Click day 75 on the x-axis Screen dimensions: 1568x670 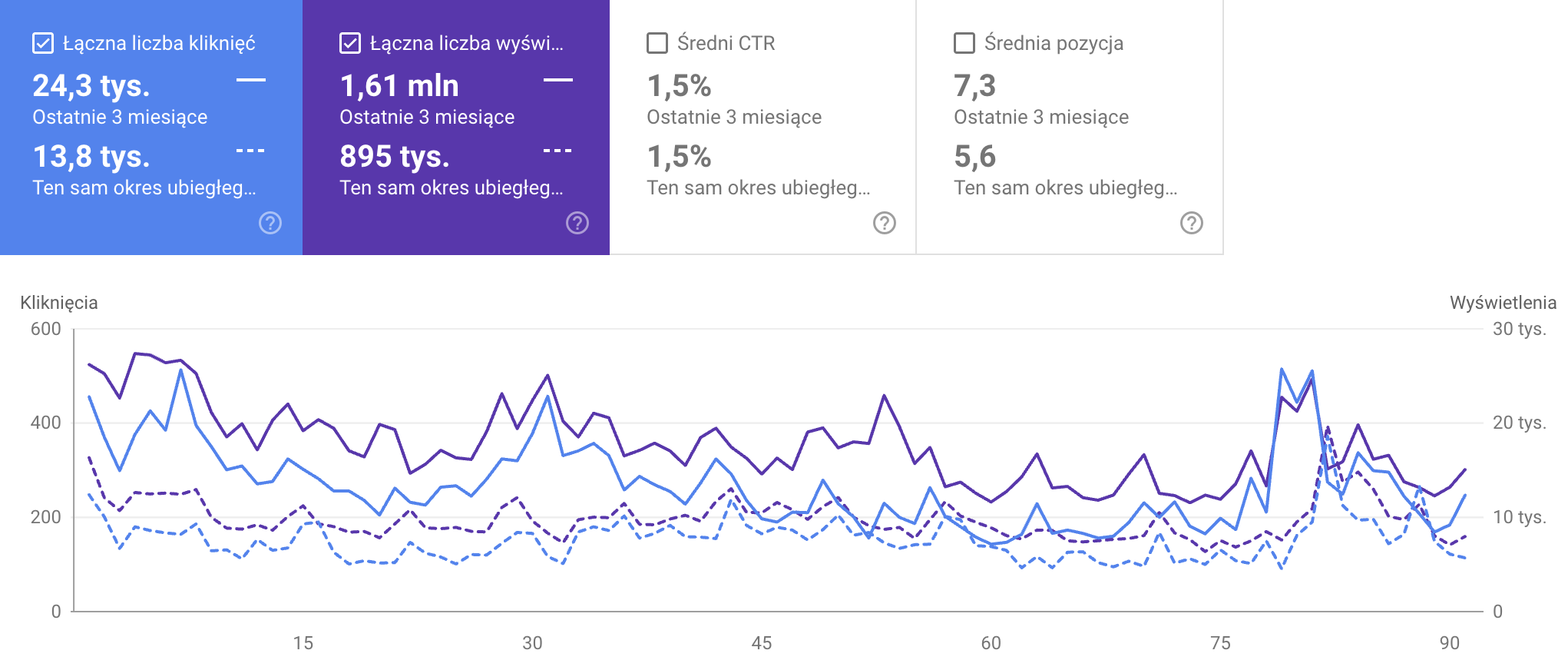coord(1220,643)
